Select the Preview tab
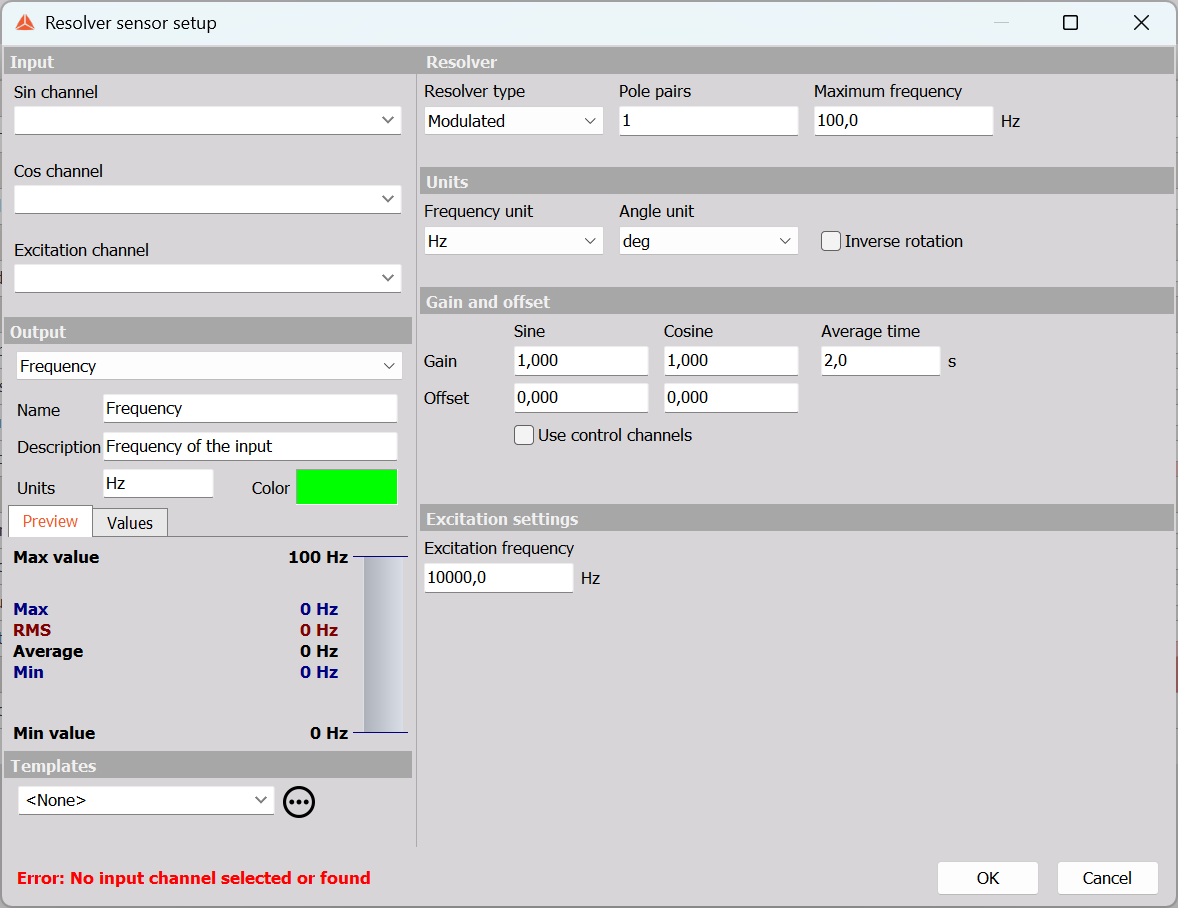The width and height of the screenshot is (1178, 908). 50,522
